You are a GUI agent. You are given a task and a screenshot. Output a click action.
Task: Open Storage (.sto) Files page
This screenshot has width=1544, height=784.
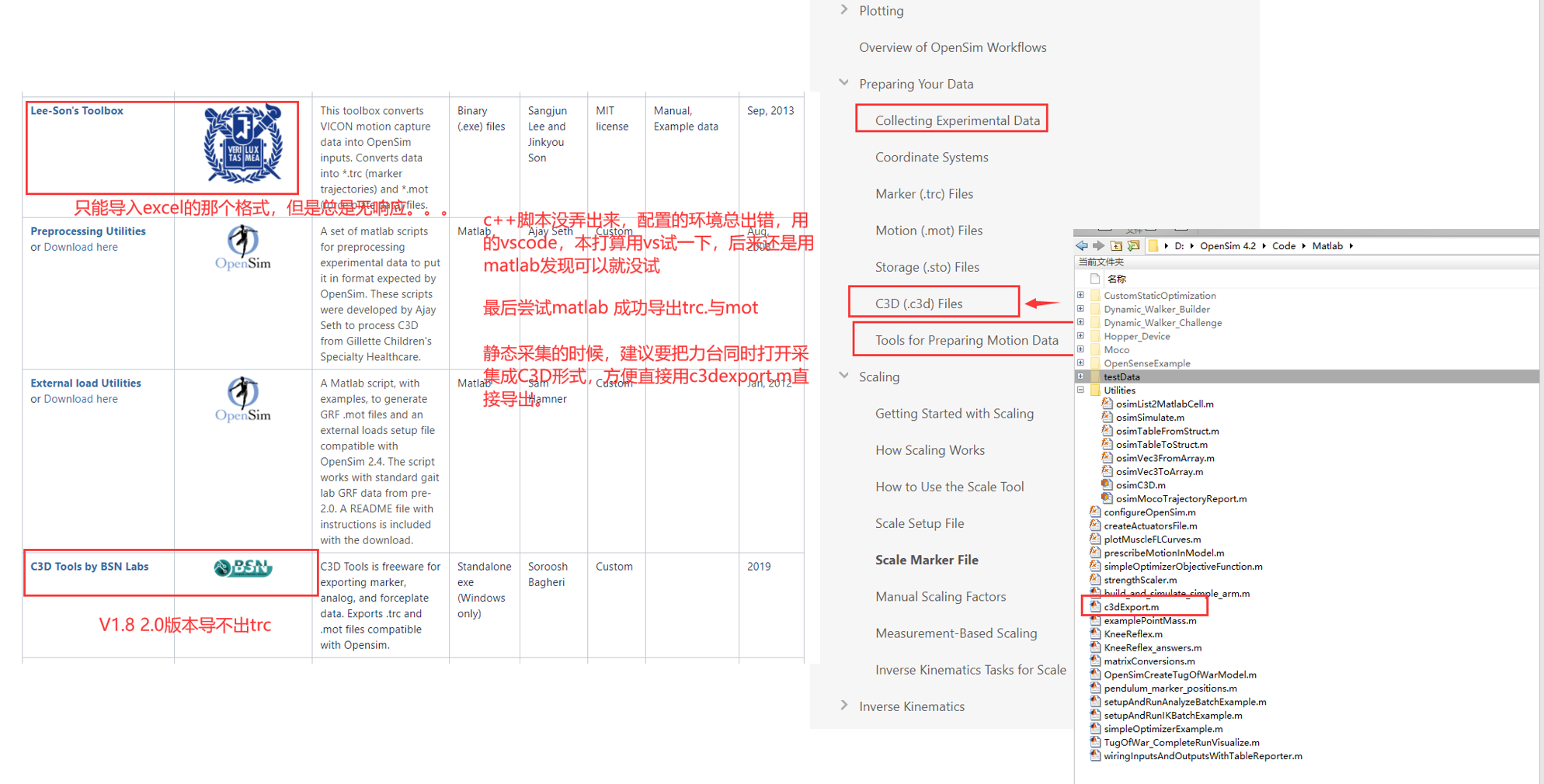pos(927,266)
